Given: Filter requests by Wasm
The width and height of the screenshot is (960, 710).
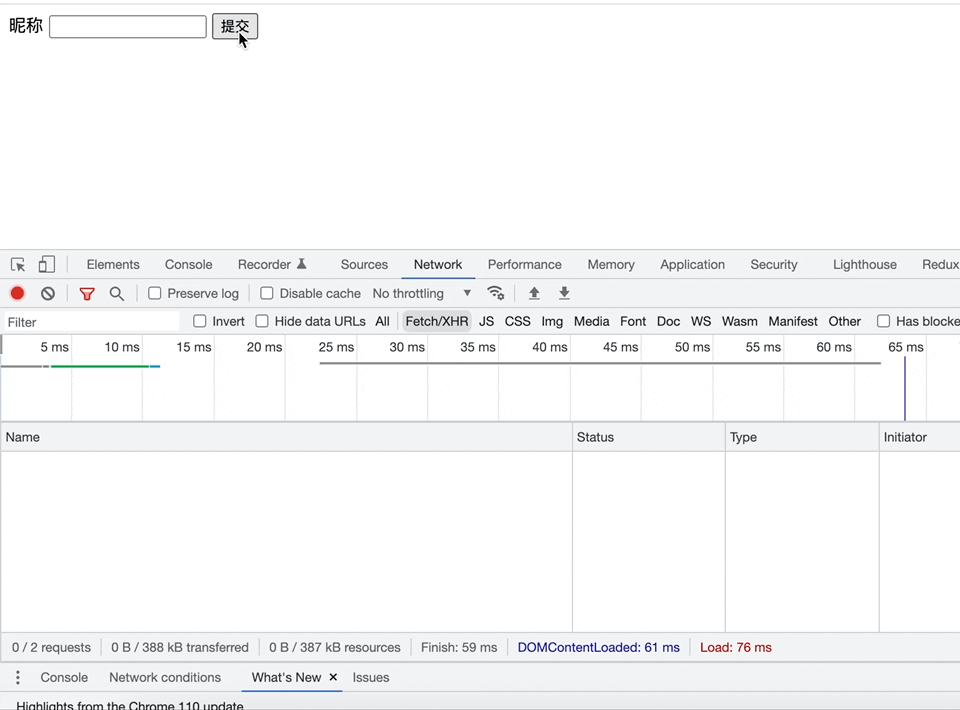Looking at the screenshot, I should tap(740, 321).
